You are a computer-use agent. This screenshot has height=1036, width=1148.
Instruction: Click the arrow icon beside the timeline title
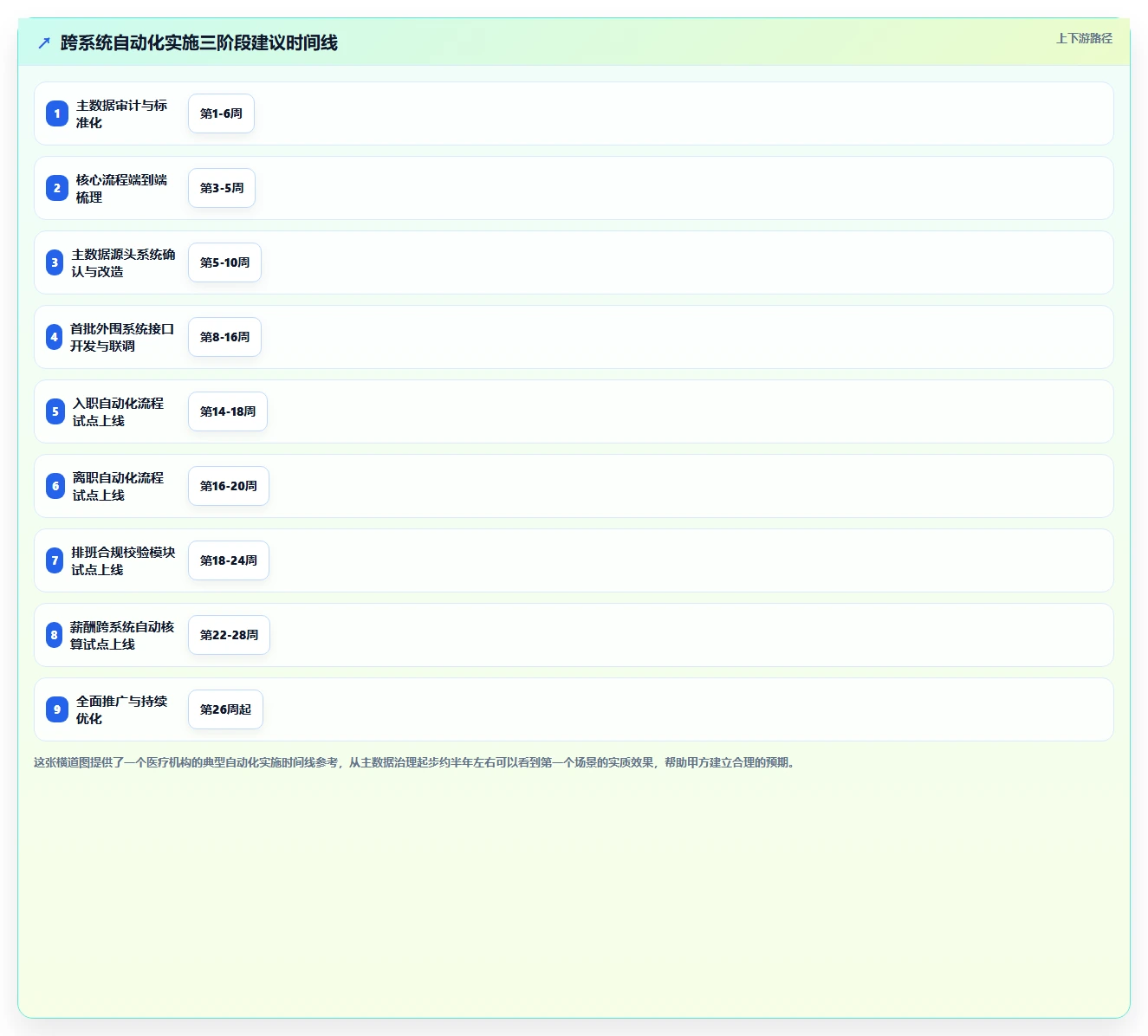pyautogui.click(x=44, y=42)
